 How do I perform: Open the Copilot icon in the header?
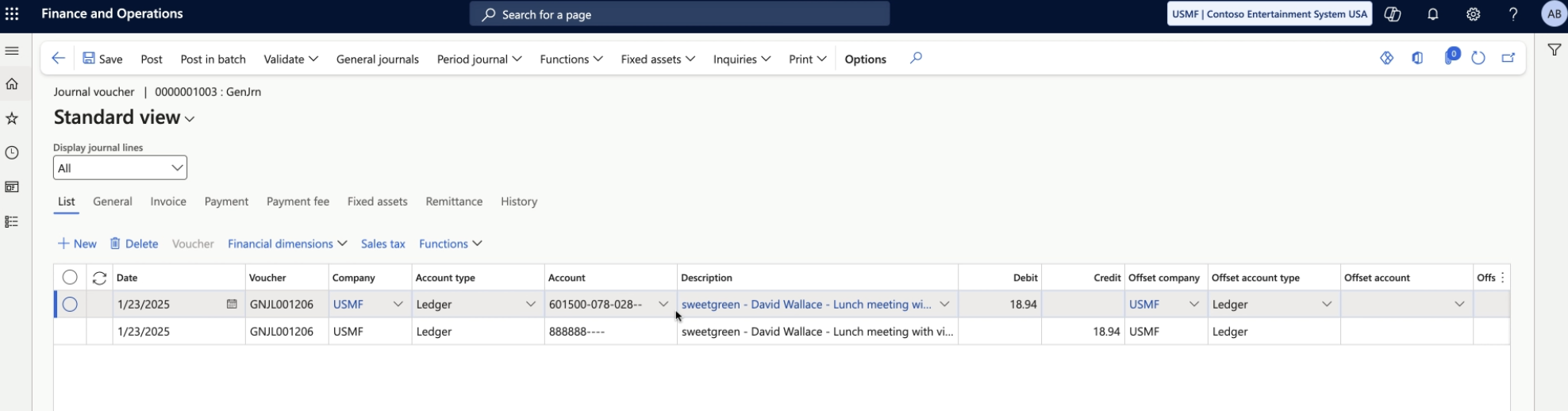(1392, 14)
